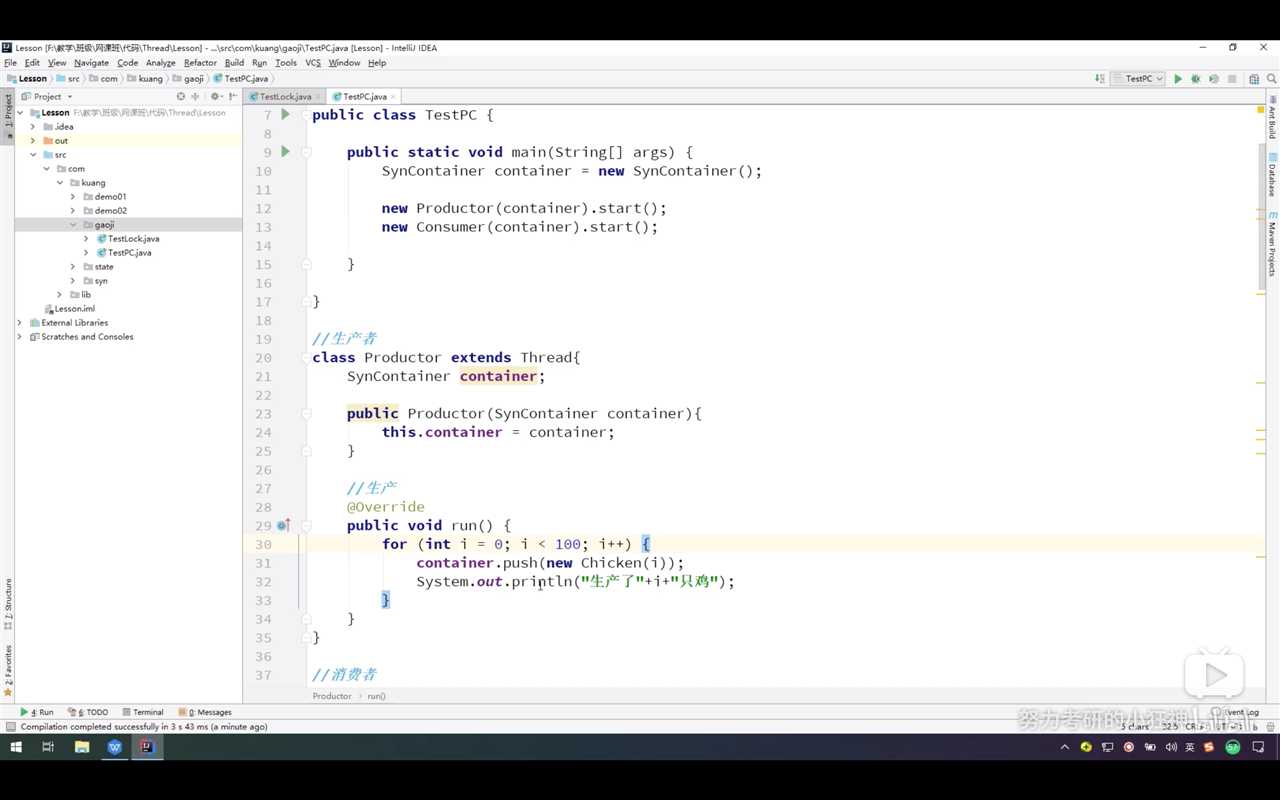Open the Database side panel
The image size is (1280, 800).
1273,174
